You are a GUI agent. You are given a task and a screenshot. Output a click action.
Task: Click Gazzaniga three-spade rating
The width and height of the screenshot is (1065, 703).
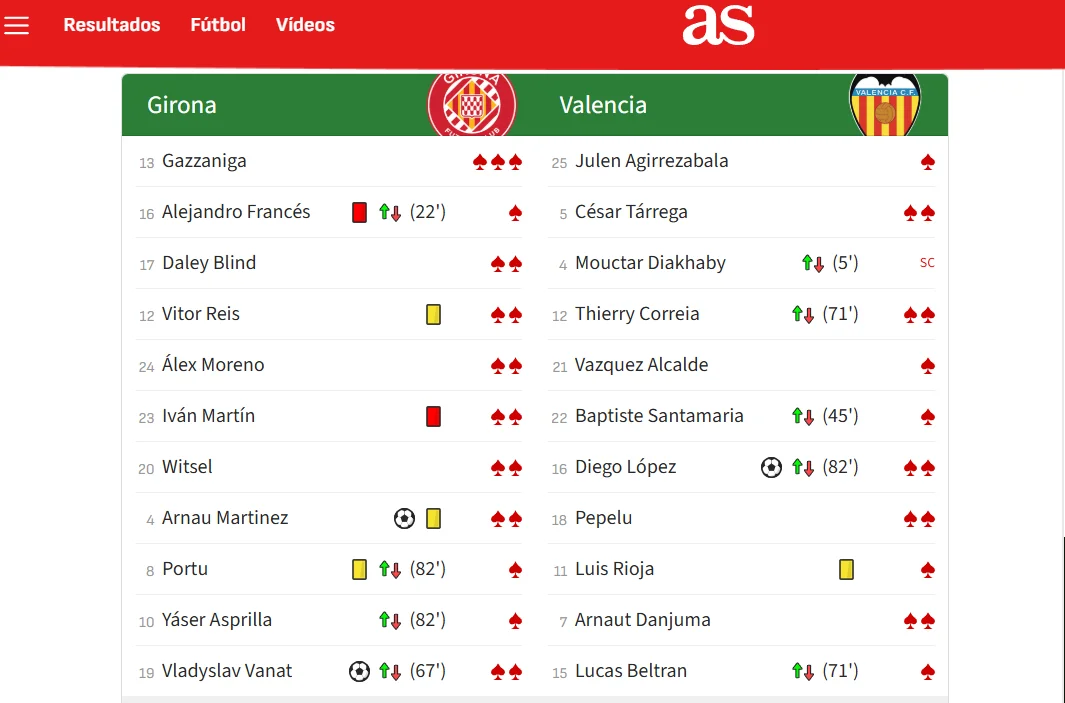pos(498,161)
